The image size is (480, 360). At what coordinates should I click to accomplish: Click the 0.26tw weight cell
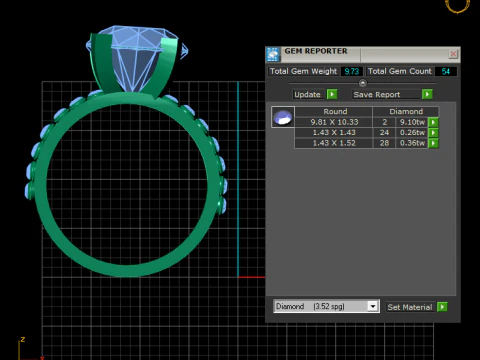[412, 133]
